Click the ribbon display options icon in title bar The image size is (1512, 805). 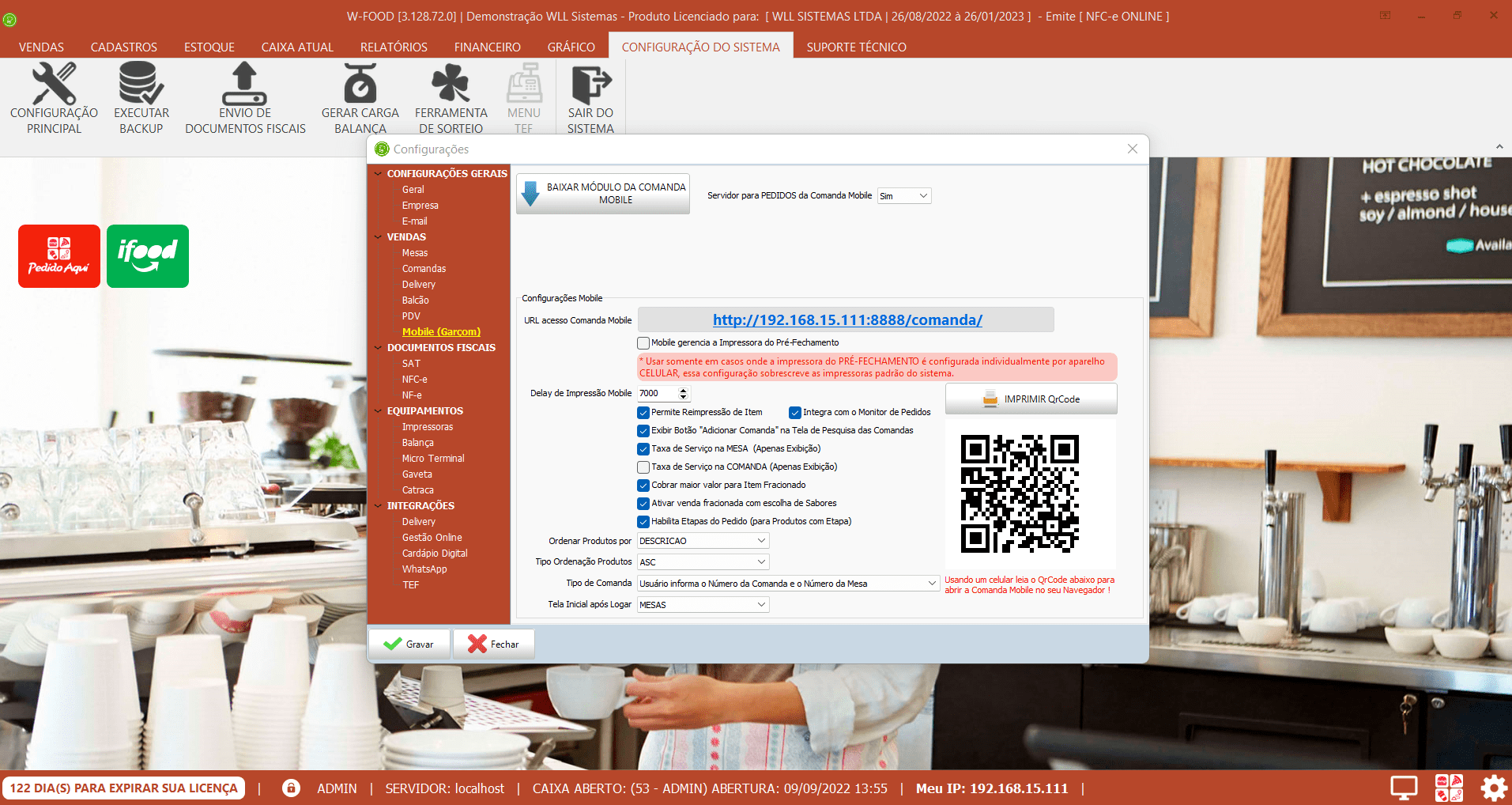coord(1385,15)
